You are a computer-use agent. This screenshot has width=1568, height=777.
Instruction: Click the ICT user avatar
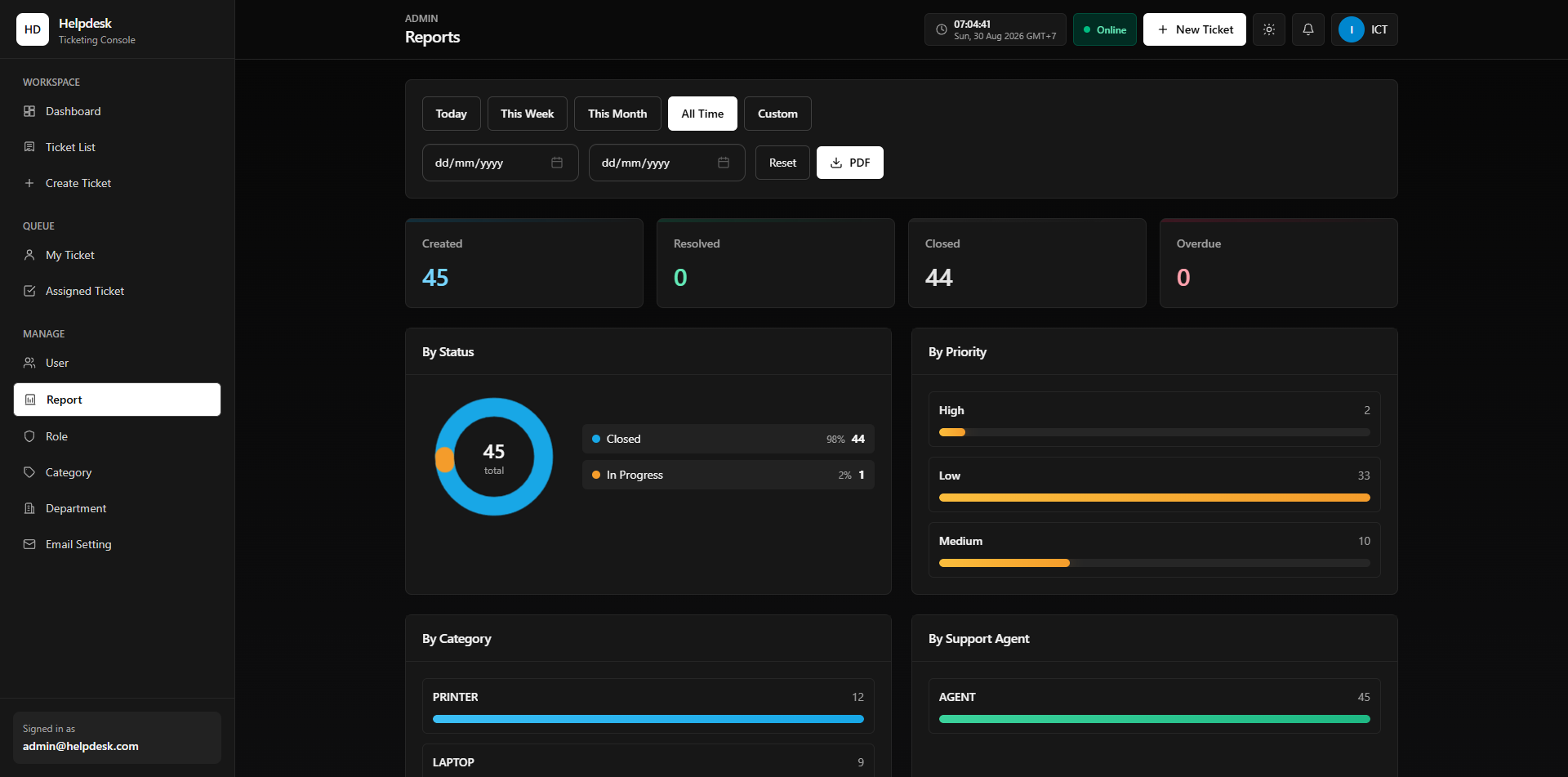pyautogui.click(x=1352, y=29)
